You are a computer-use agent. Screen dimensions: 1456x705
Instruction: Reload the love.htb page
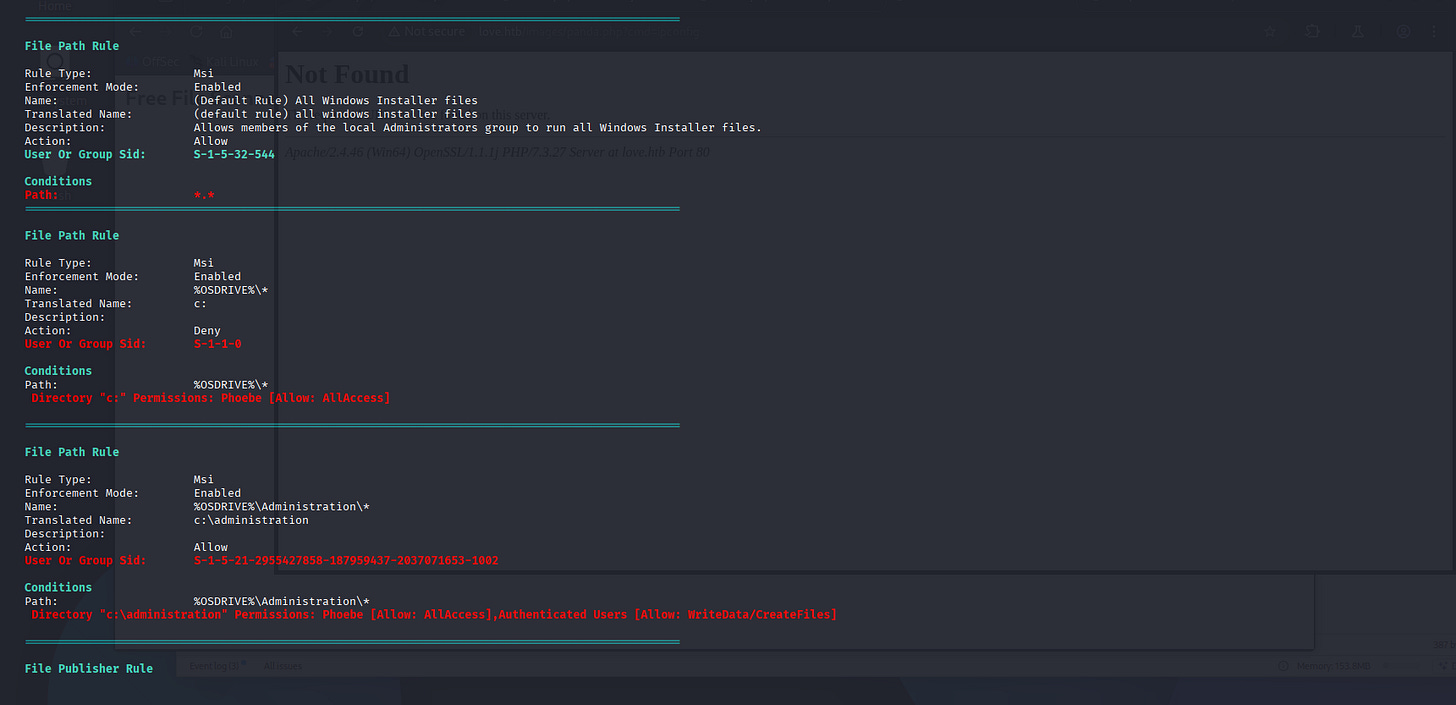[358, 32]
